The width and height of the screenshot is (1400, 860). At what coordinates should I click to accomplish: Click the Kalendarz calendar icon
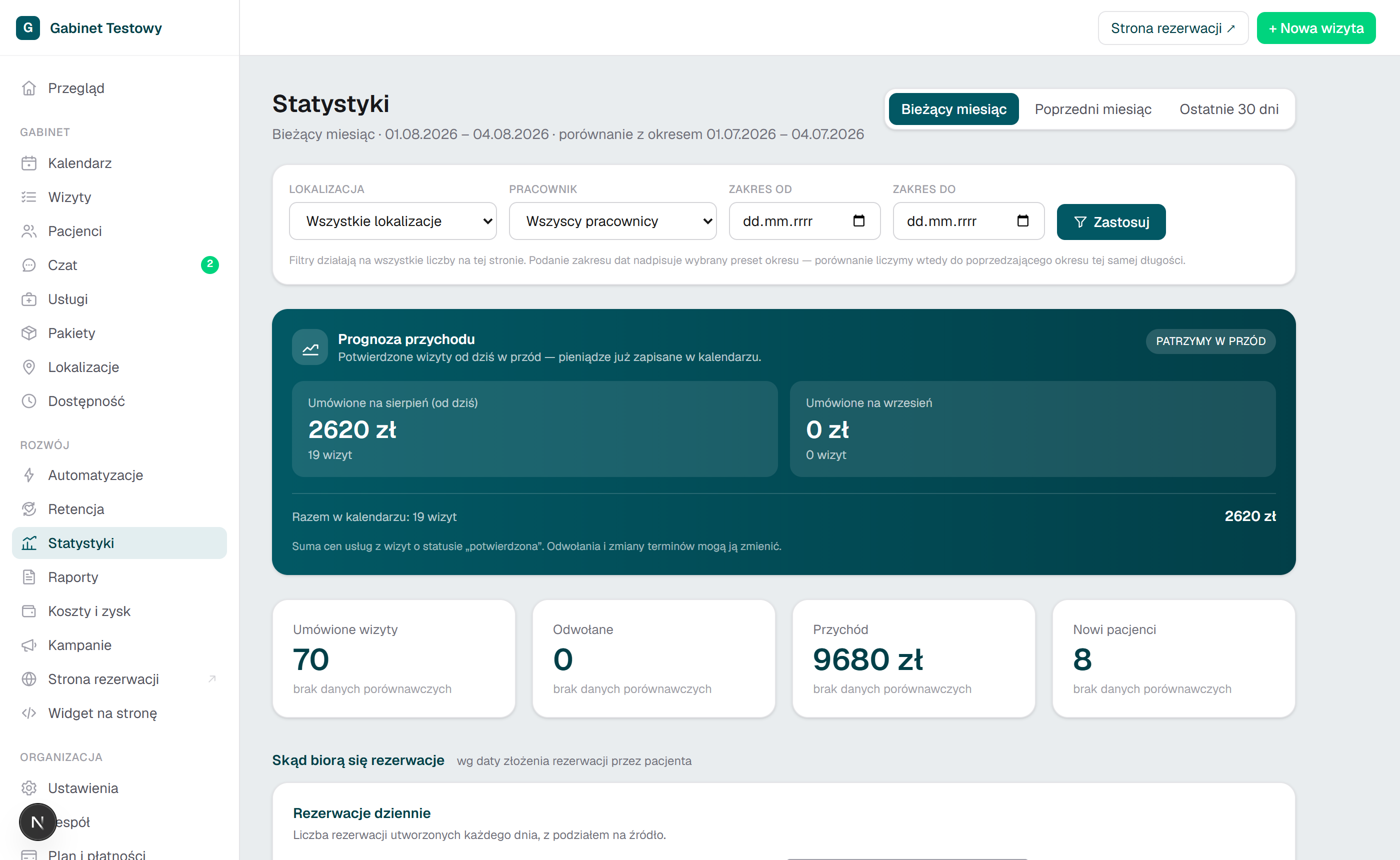(x=29, y=163)
